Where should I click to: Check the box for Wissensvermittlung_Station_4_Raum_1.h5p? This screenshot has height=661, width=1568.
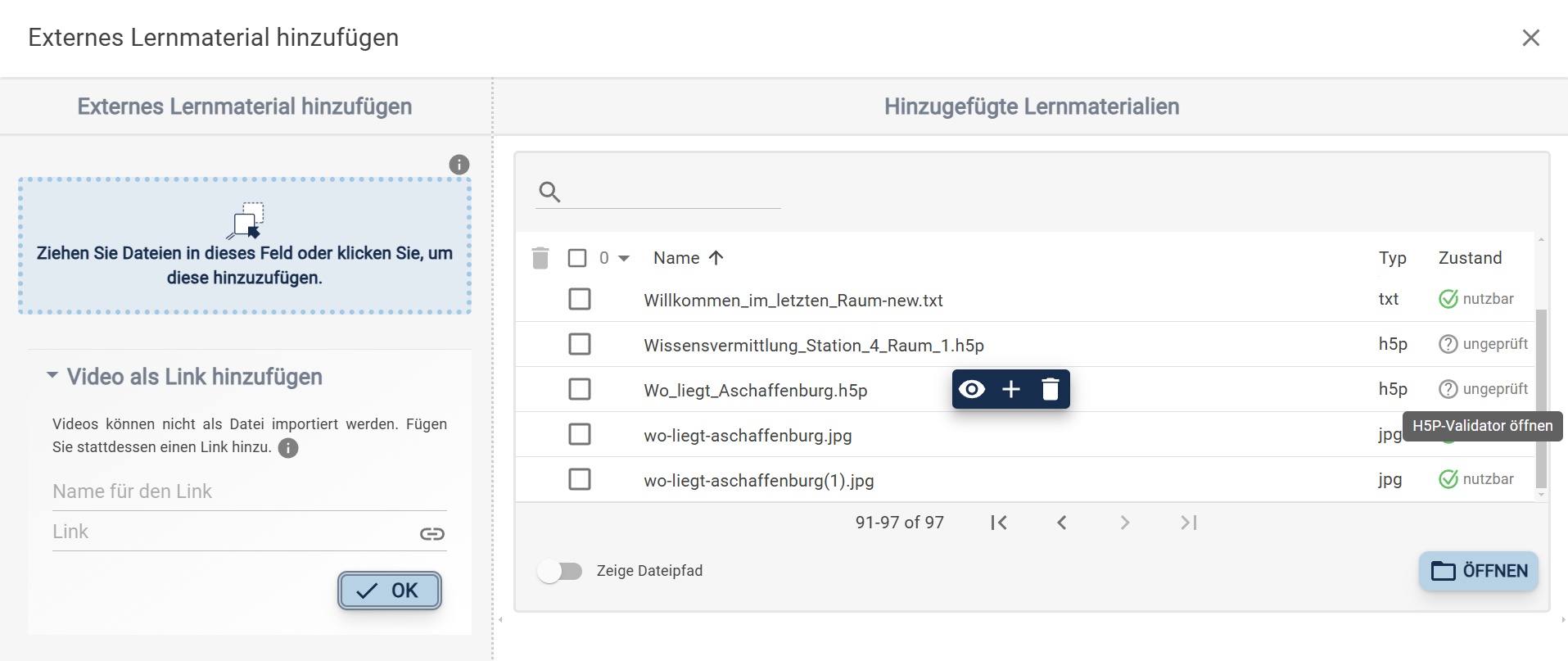coord(580,344)
